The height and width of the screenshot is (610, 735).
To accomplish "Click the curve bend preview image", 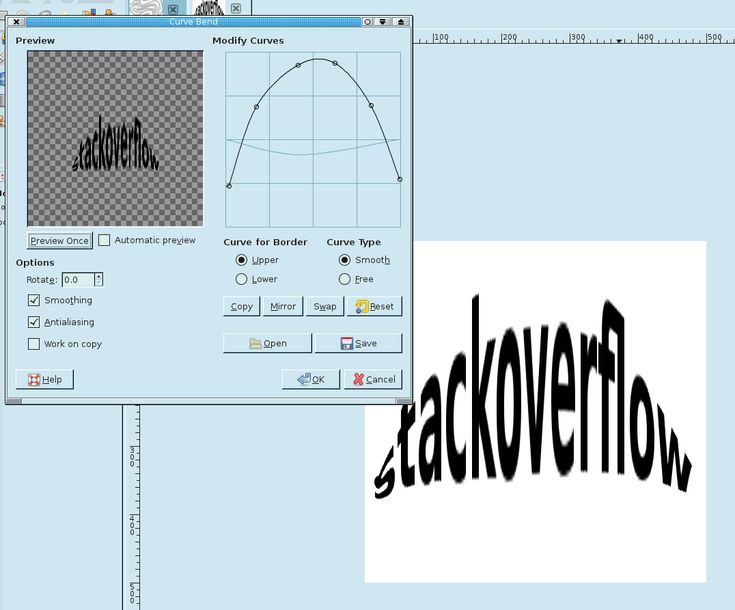I will 115,139.
